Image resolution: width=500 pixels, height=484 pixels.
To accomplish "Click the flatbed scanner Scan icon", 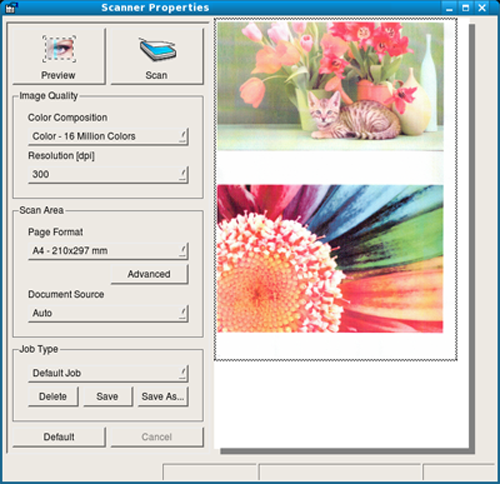I will tap(157, 49).
